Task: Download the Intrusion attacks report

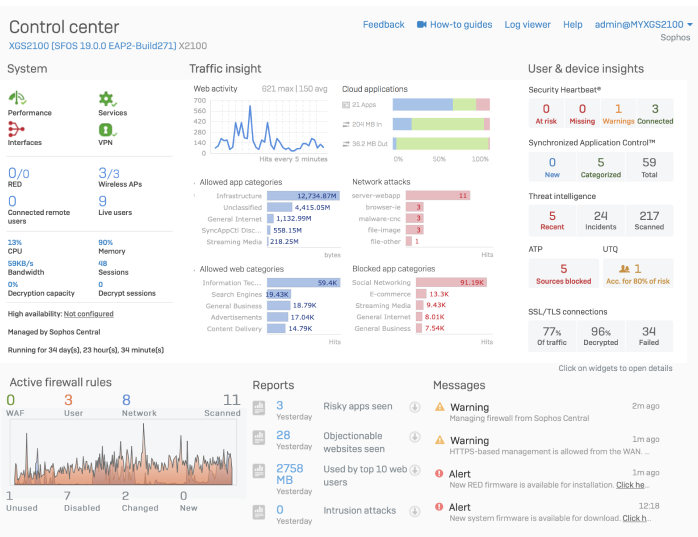Action: [414, 511]
